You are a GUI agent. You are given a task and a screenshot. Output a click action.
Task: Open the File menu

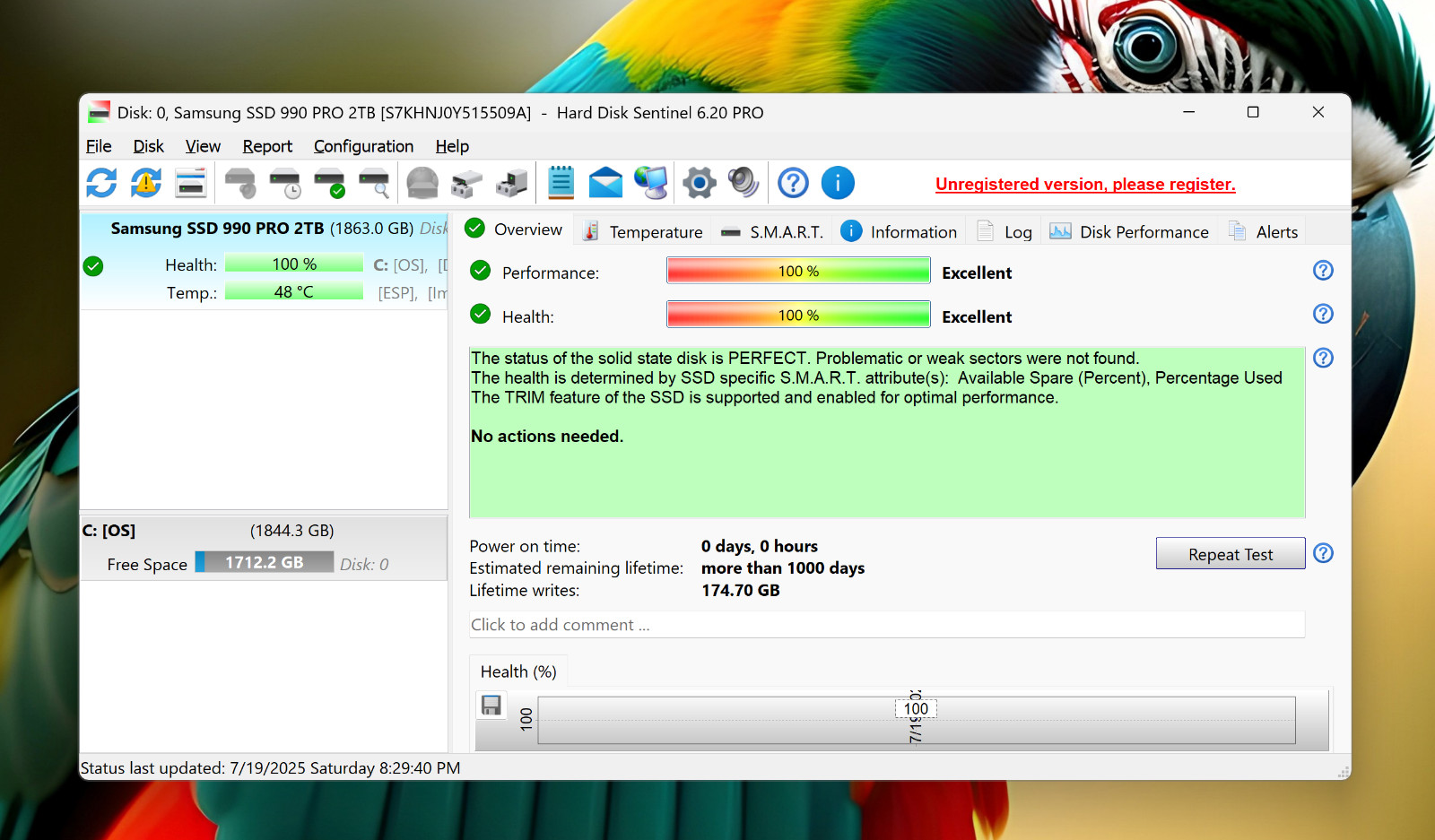tap(99, 146)
